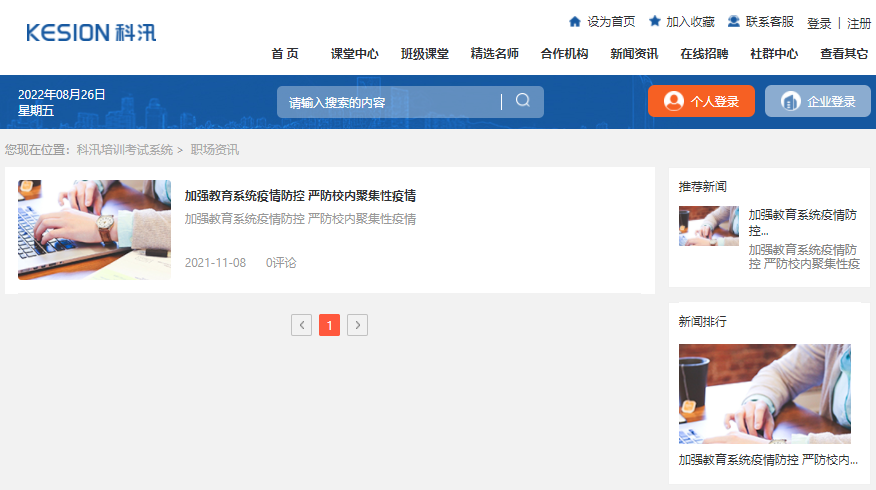Screen dimensions: 876x490
Task: Click the magnifier search icon
Action: click(523, 101)
